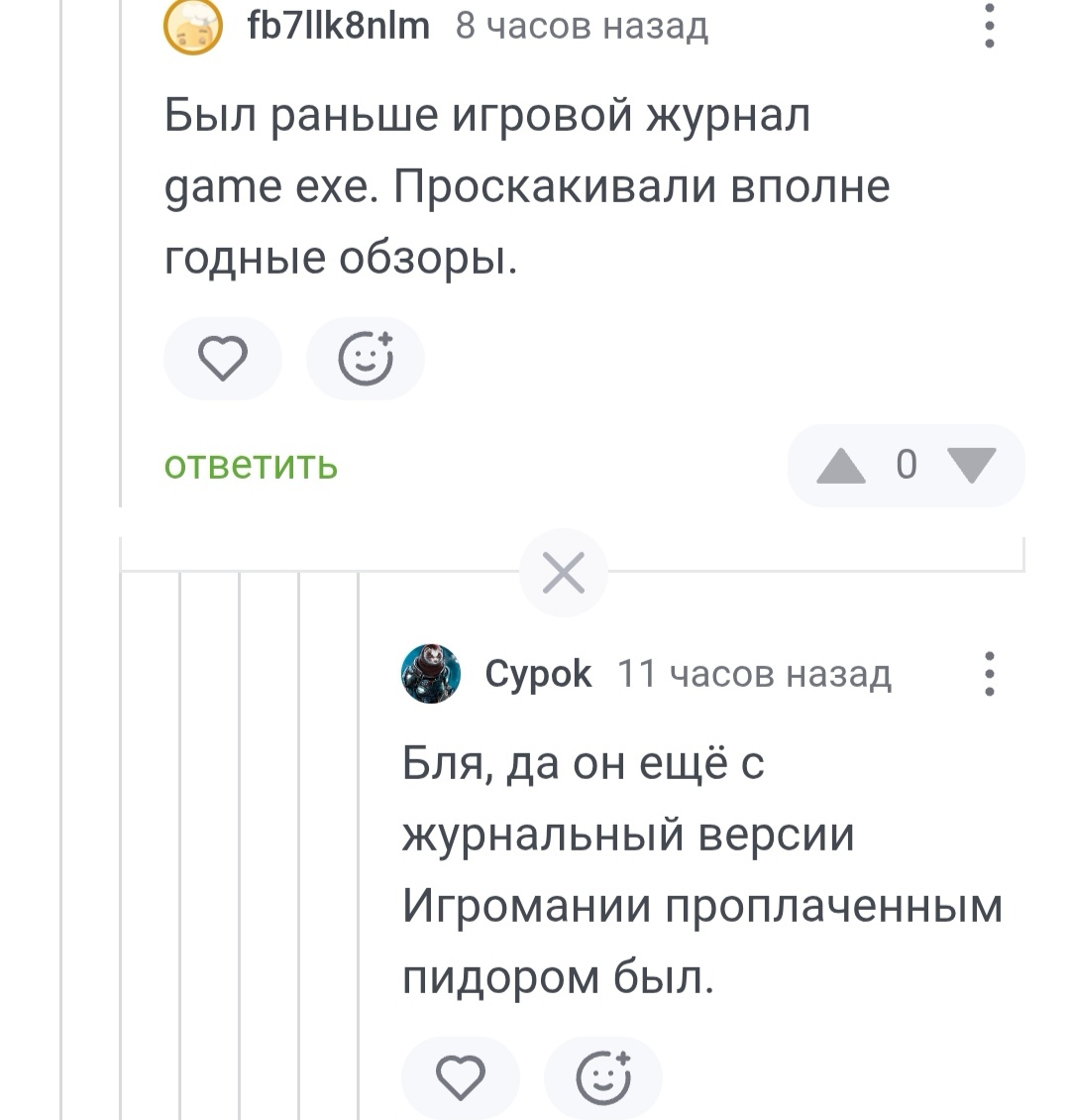This screenshot has height=1120, width=1070.
Task: Open the Cypok username profile link
Action: [x=538, y=674]
